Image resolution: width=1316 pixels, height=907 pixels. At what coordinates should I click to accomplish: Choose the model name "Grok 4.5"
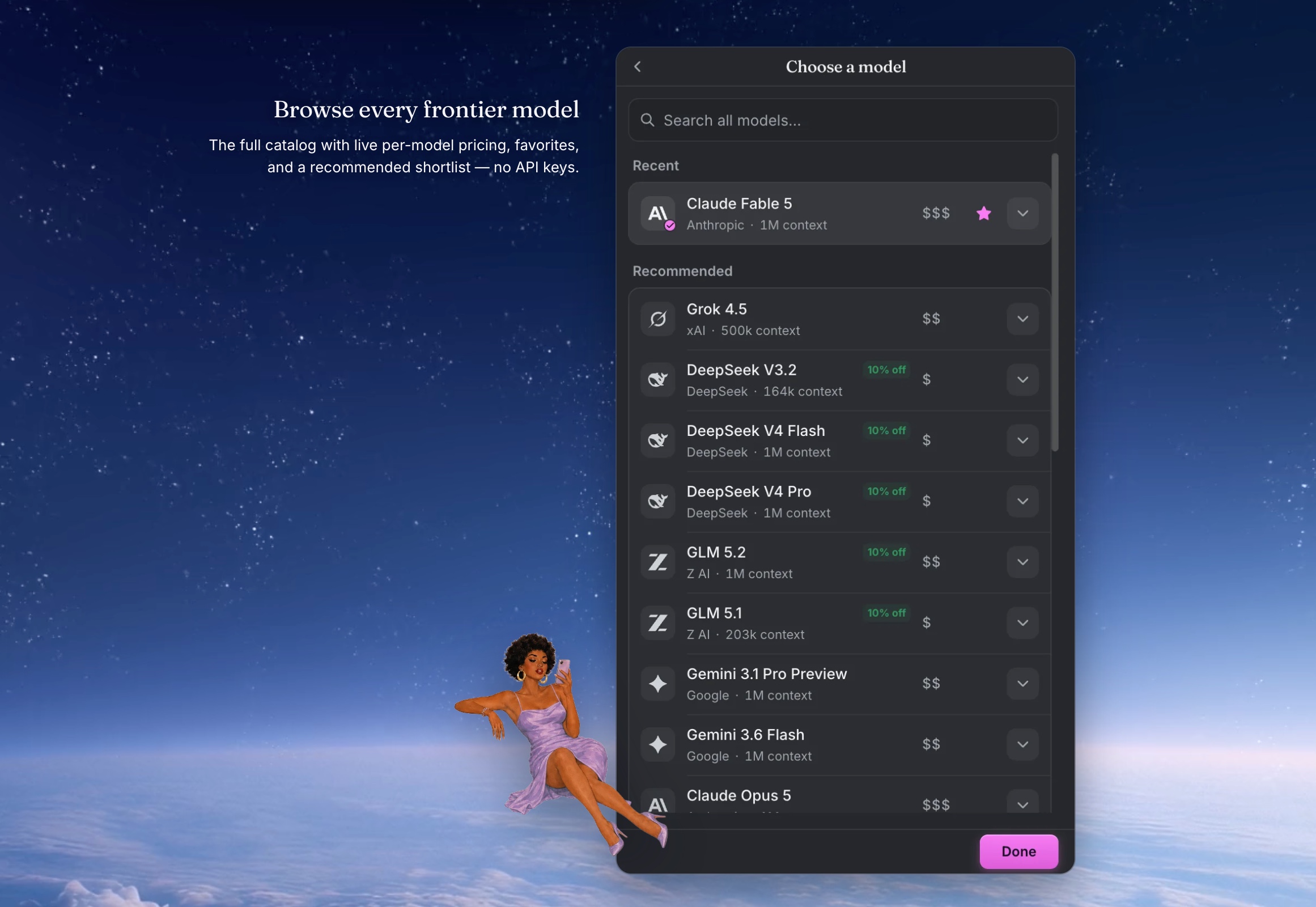(716, 309)
